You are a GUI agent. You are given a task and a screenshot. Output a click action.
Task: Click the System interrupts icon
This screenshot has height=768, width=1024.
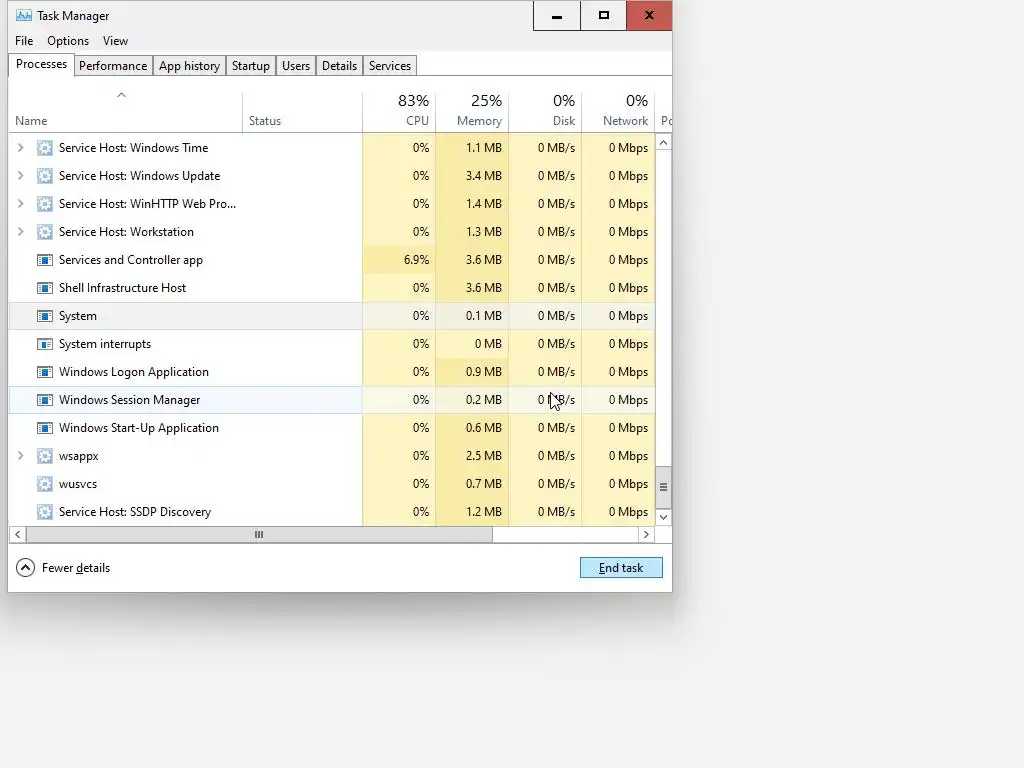pos(44,344)
